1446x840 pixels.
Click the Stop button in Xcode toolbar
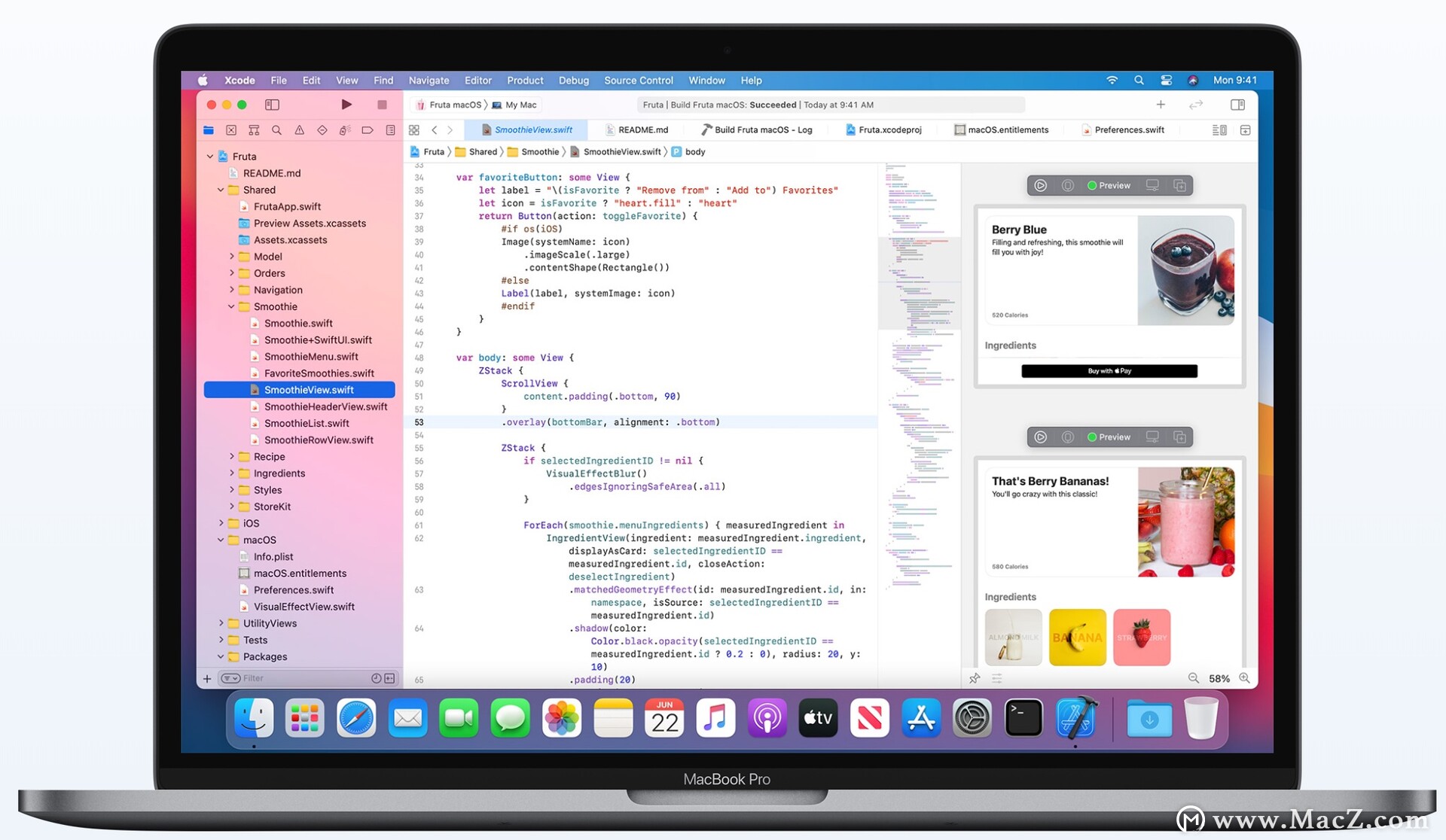(x=382, y=105)
